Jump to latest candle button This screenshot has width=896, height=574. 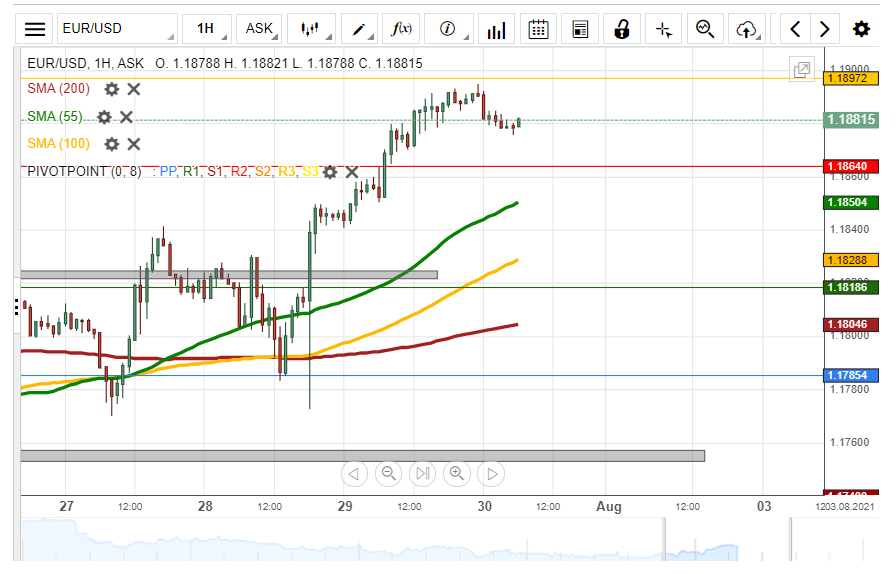(x=423, y=474)
